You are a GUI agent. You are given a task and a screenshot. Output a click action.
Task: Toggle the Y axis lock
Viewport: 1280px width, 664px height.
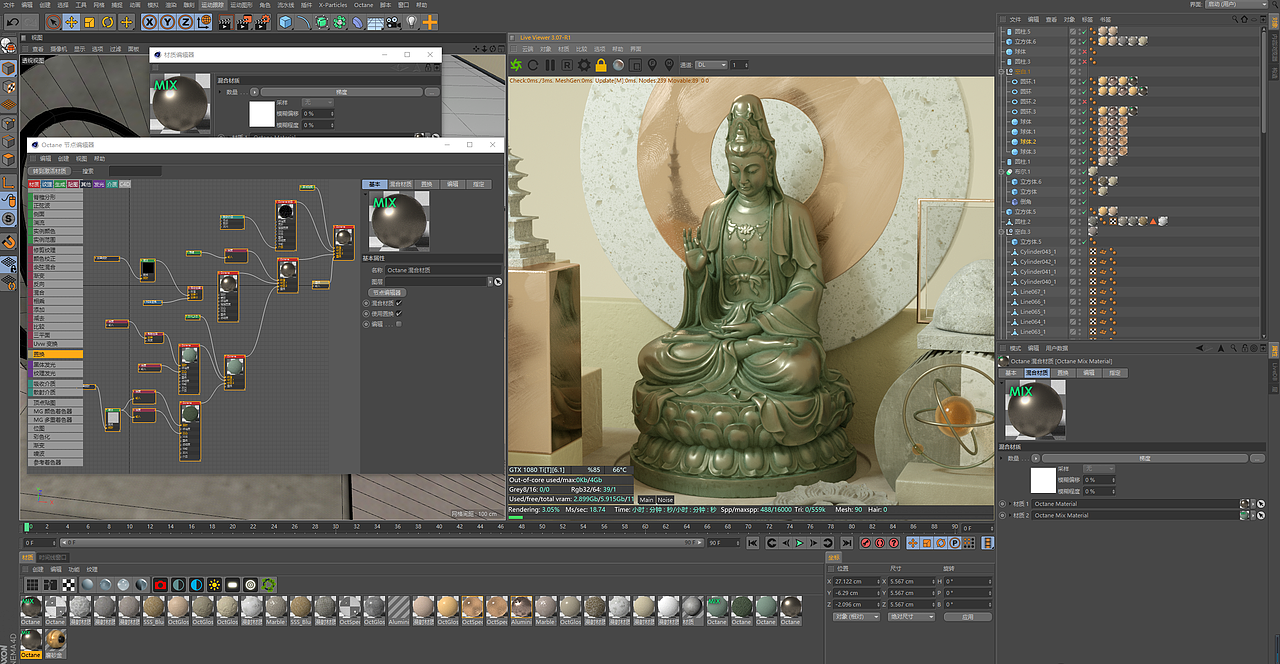168,22
